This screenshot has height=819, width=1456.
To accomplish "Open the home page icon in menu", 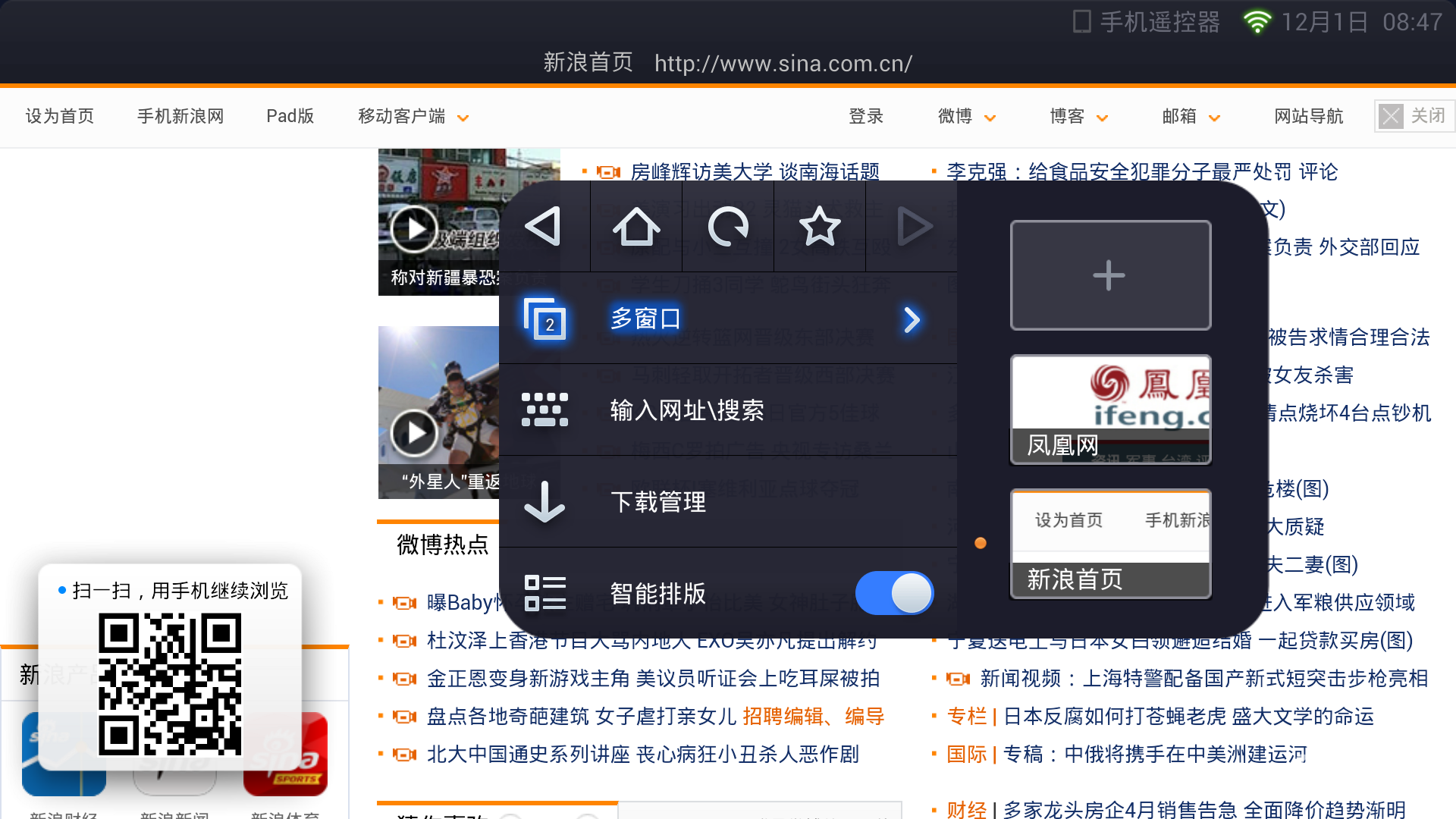I will (636, 226).
